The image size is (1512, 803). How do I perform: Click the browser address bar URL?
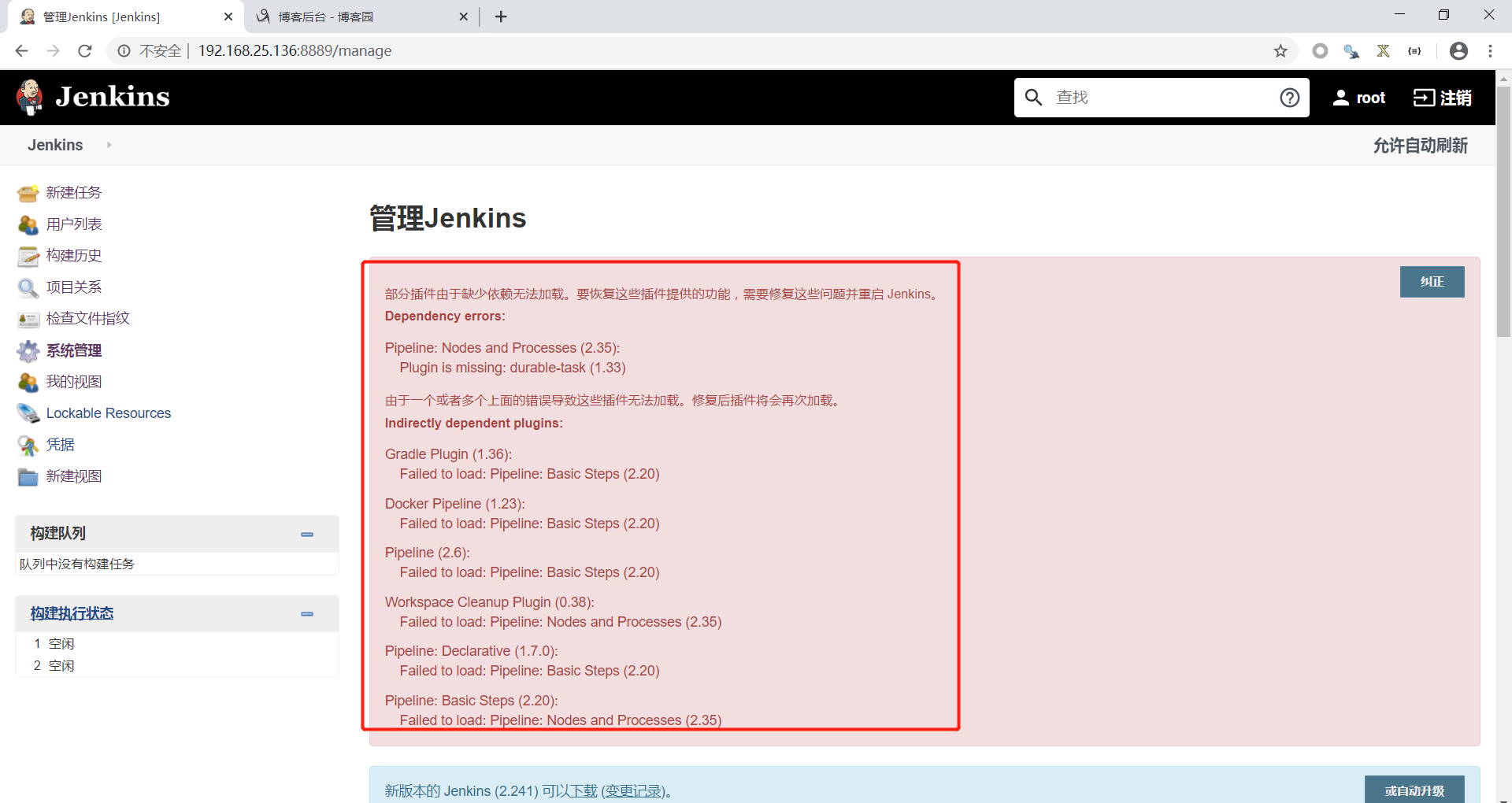[x=295, y=51]
